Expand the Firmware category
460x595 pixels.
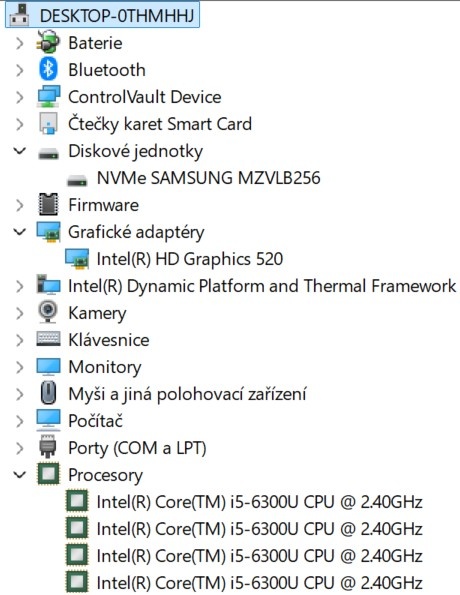point(20,205)
